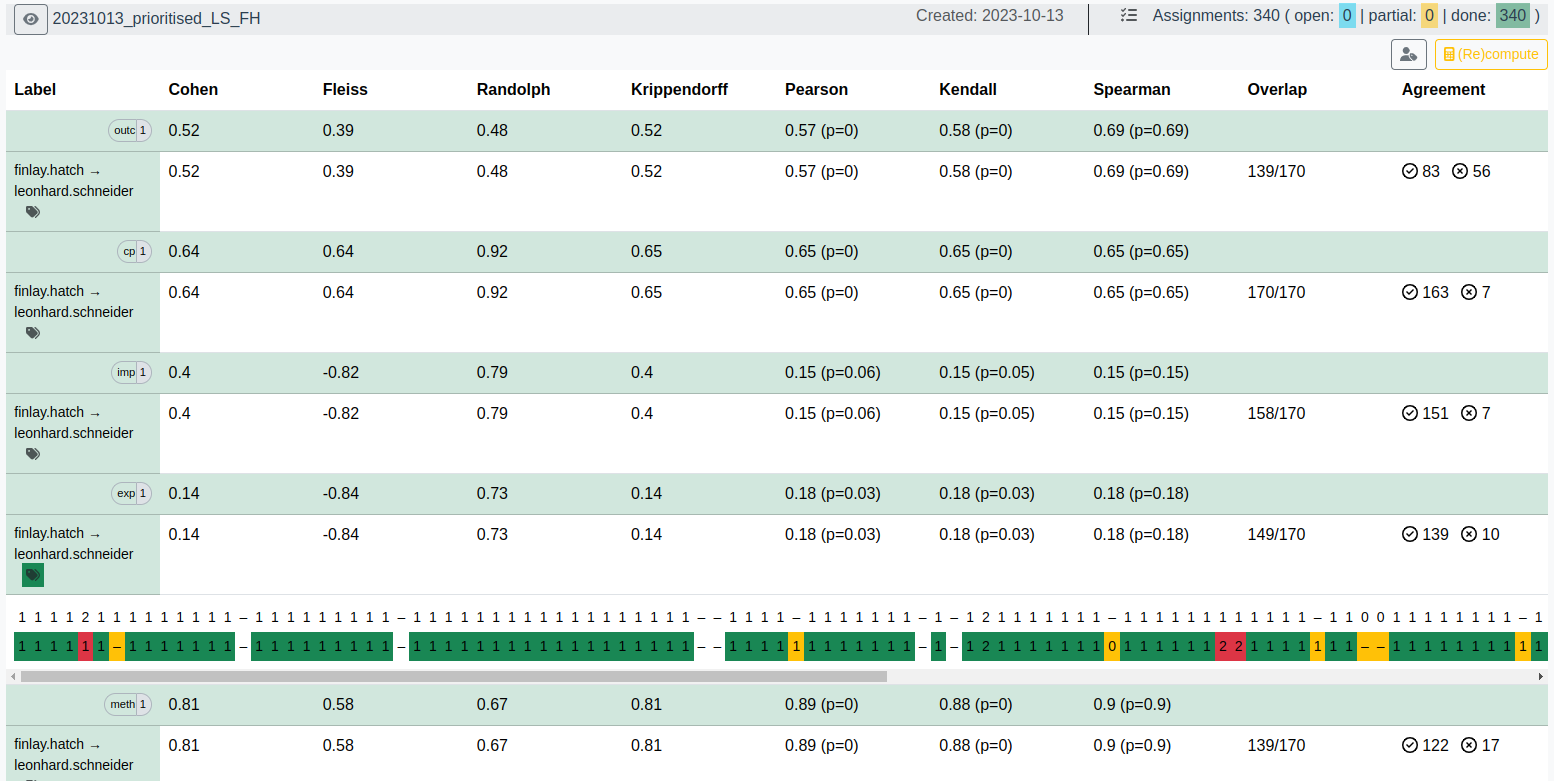This screenshot has width=1554, height=781.
Task: Click the tags icon in the imp row
Action: pos(33,454)
